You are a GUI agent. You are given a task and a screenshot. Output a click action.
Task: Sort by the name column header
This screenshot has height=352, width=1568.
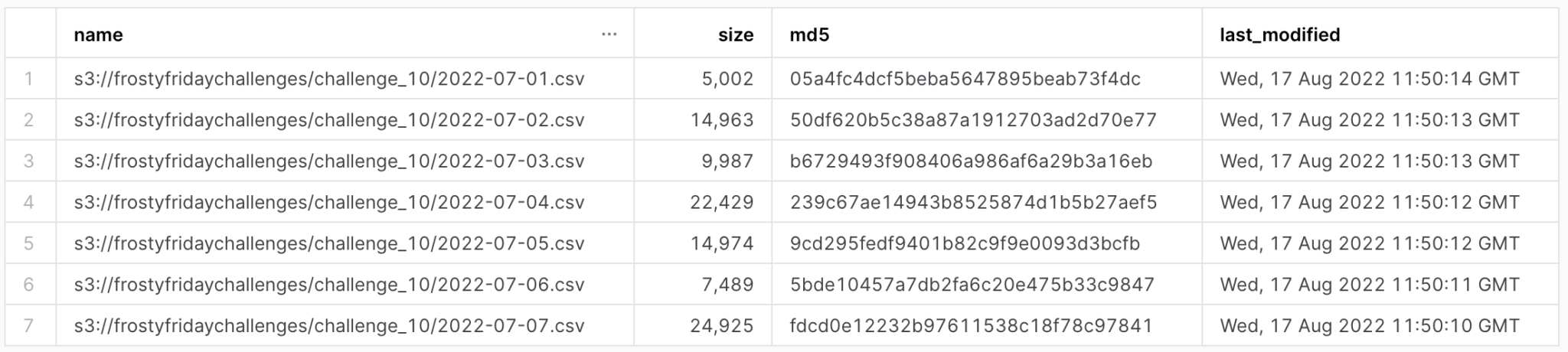point(98,34)
